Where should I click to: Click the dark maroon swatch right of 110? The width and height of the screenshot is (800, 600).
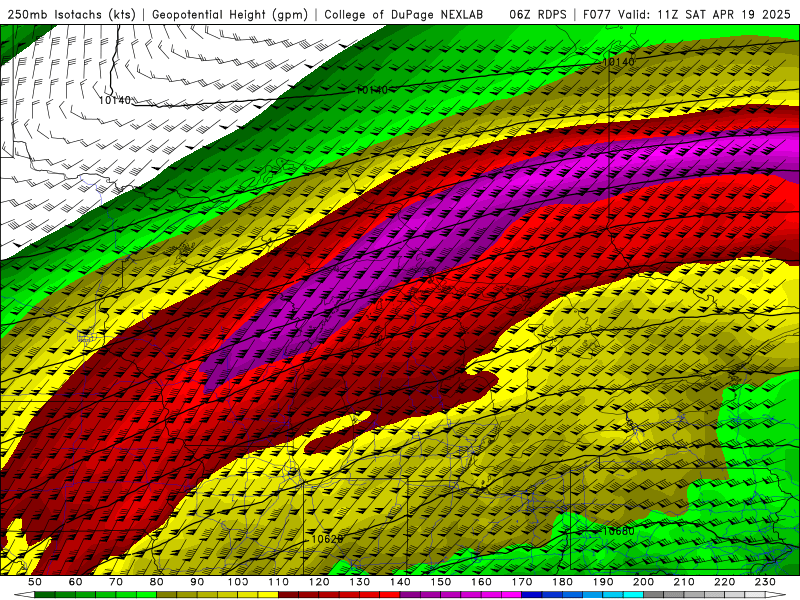(288, 595)
